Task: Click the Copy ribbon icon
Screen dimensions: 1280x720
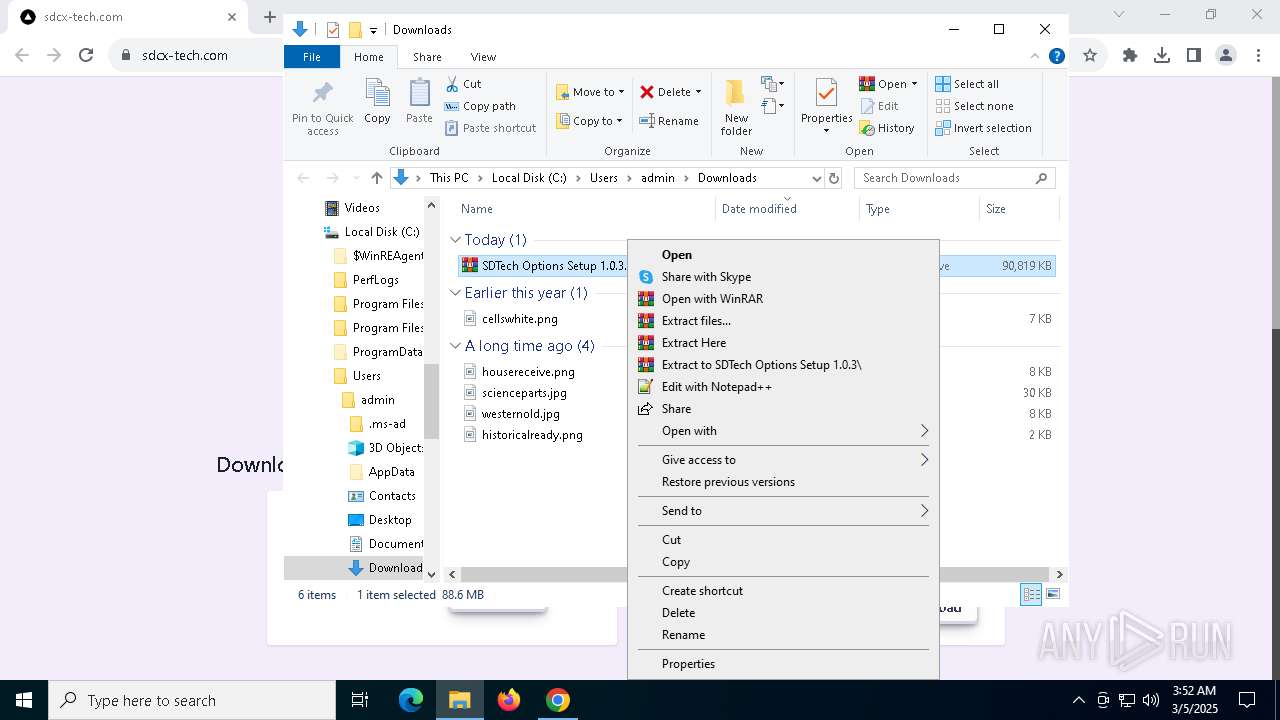Action: tap(377, 102)
